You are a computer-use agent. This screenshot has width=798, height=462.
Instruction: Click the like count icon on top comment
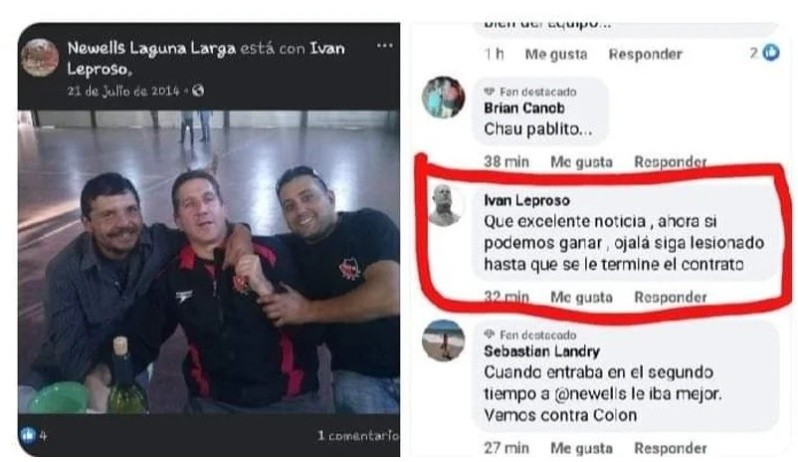click(x=772, y=52)
